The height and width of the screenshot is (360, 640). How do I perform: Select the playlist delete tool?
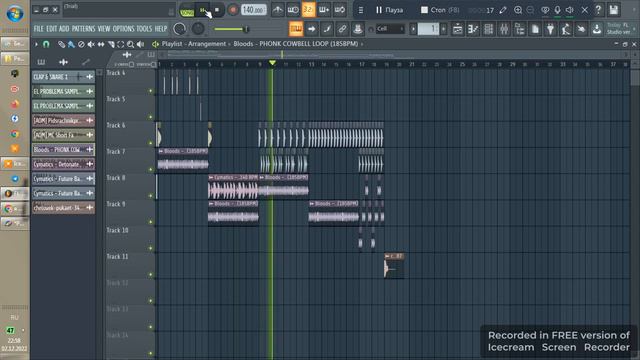click(81, 44)
